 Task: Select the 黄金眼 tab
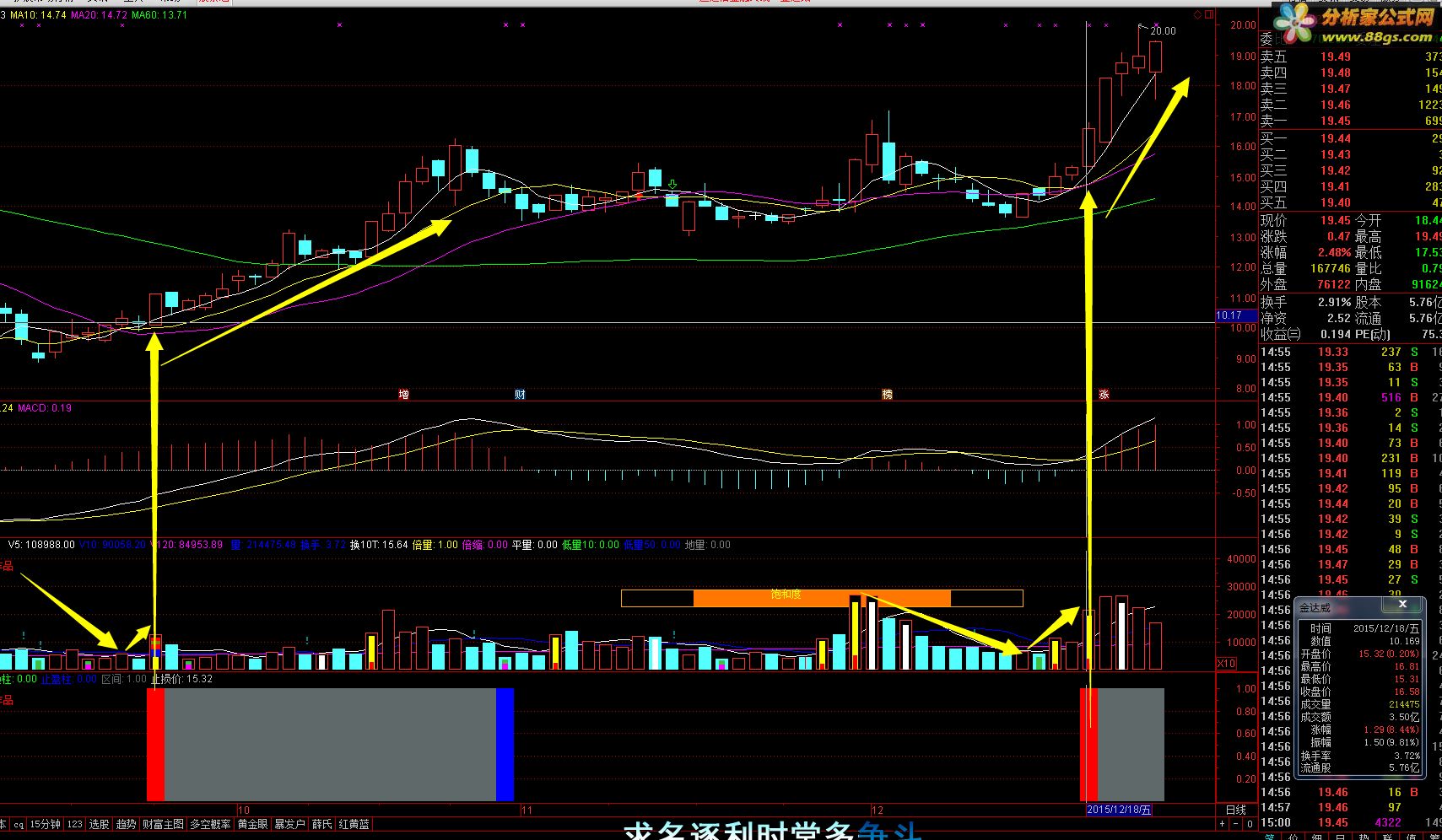(x=252, y=824)
